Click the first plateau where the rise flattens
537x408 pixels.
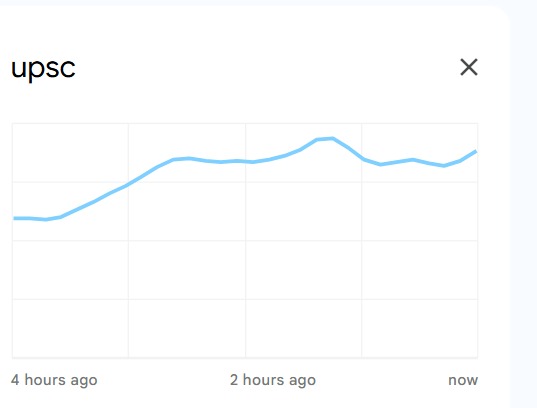pos(182,159)
